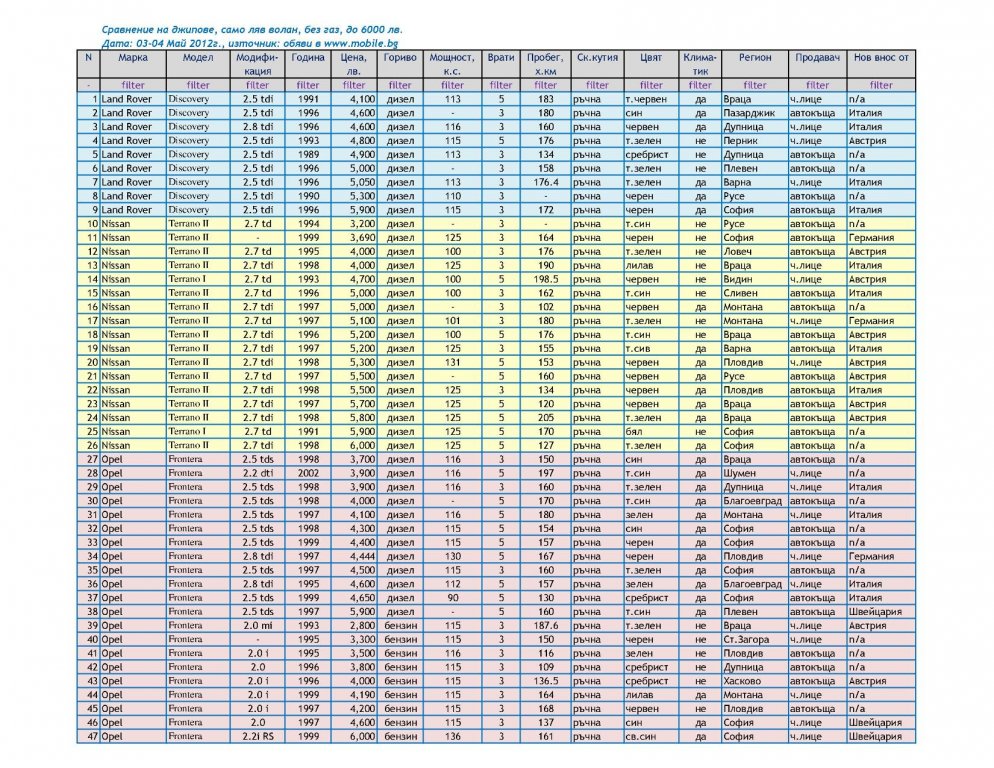
Task: Click Сливен region in row 15
Action: [x=740, y=293]
